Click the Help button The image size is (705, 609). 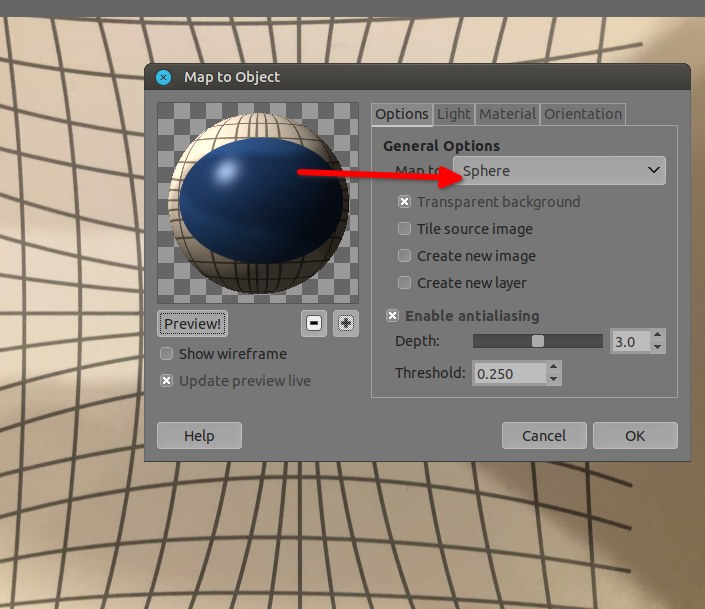(x=199, y=435)
